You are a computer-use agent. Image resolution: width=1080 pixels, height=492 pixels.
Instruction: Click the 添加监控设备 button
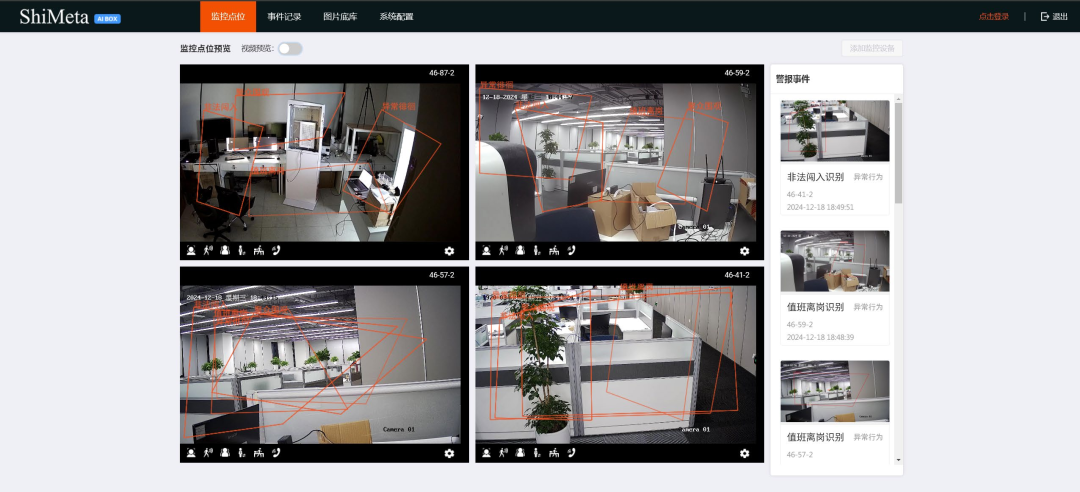[872, 48]
